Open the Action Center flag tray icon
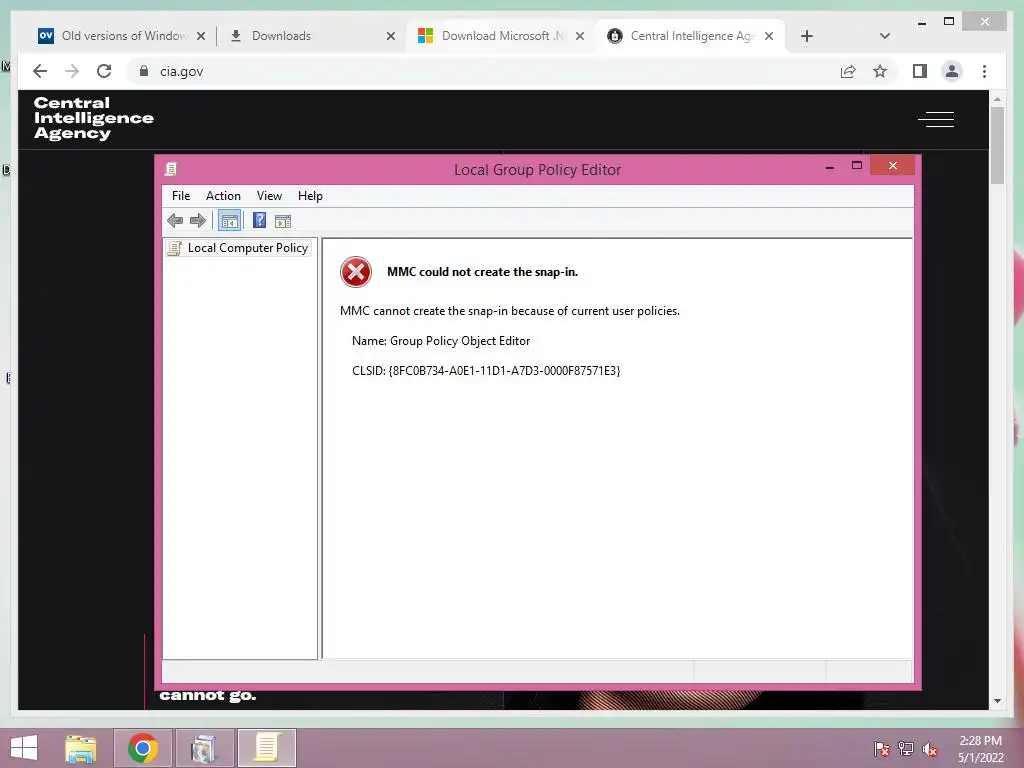Viewport: 1024px width, 768px height. click(882, 749)
